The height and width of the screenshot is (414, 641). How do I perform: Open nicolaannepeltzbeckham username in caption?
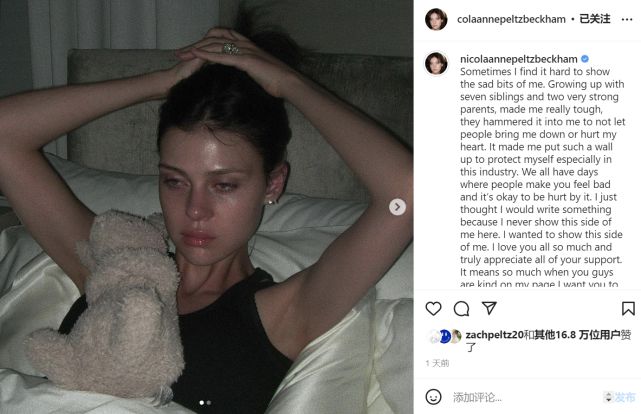click(x=519, y=59)
